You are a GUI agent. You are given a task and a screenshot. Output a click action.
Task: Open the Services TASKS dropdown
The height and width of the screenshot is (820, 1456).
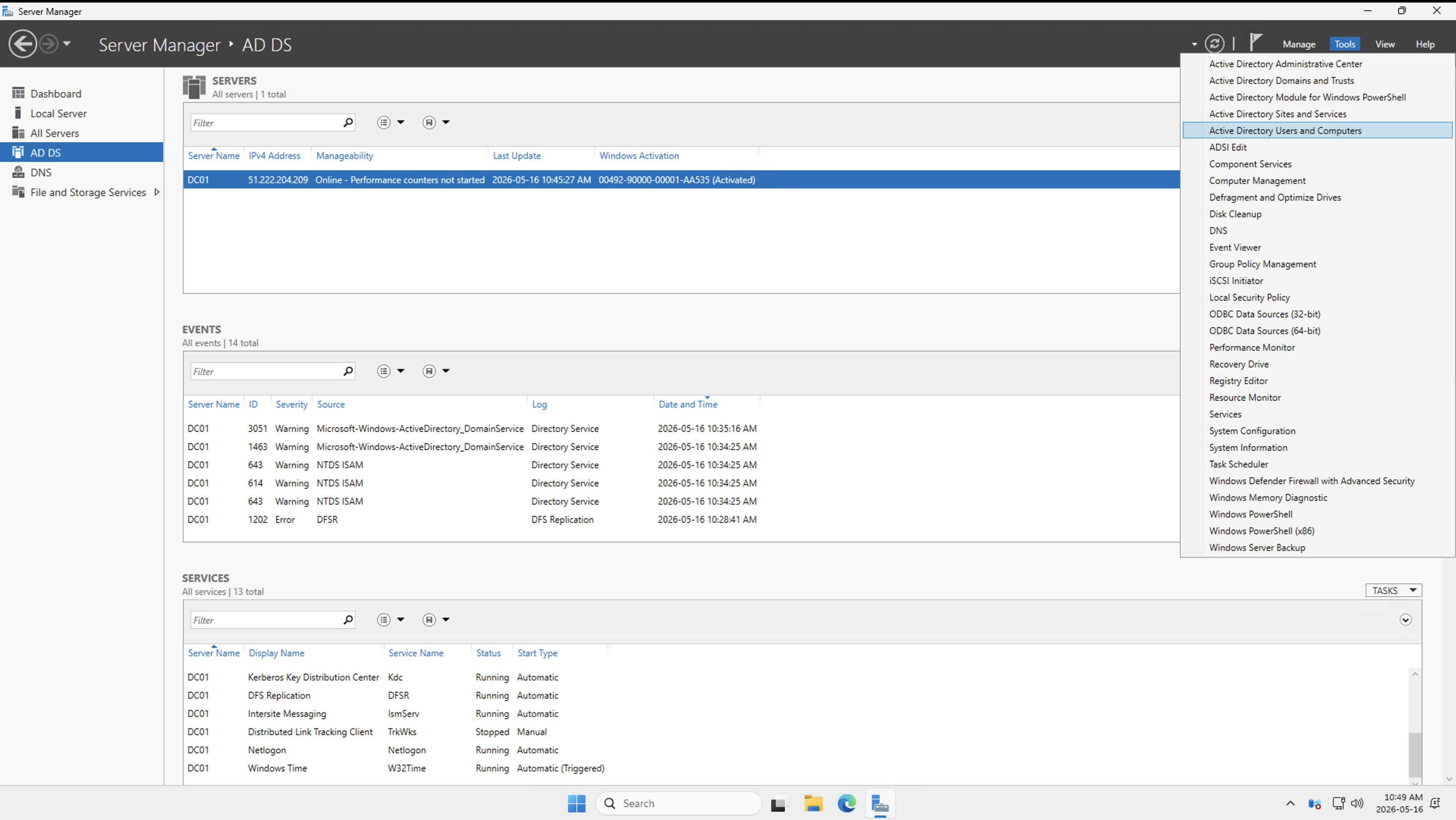click(1394, 590)
